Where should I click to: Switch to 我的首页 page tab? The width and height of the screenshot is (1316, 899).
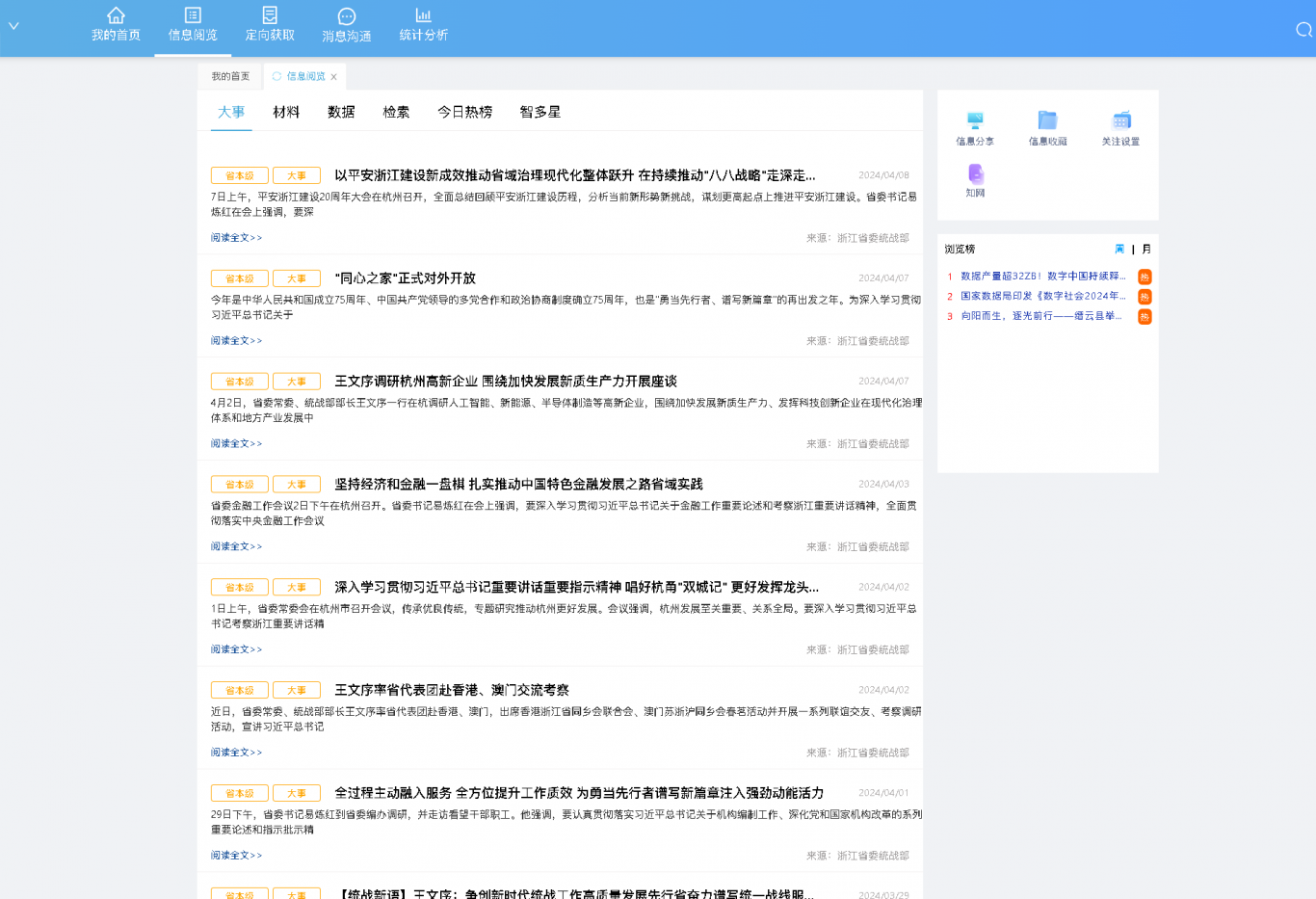230,76
